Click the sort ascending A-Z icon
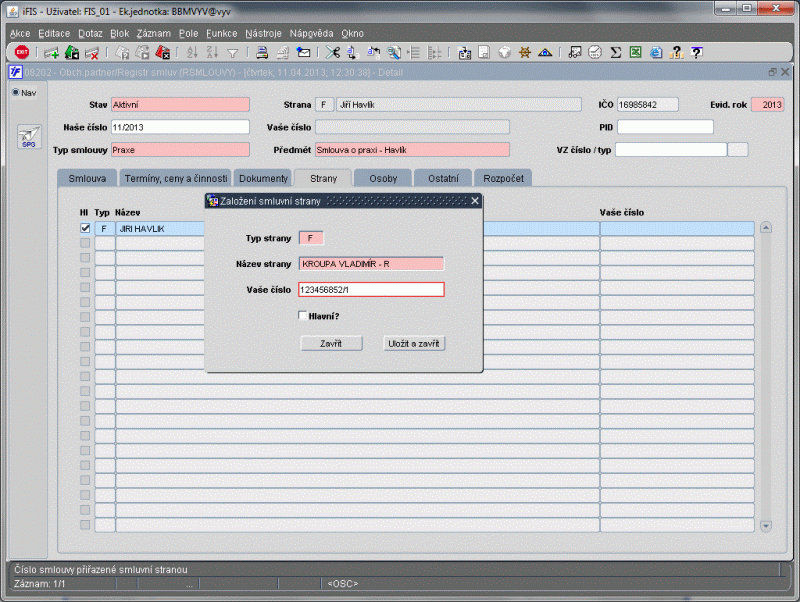The width and height of the screenshot is (800, 602). (x=192, y=52)
